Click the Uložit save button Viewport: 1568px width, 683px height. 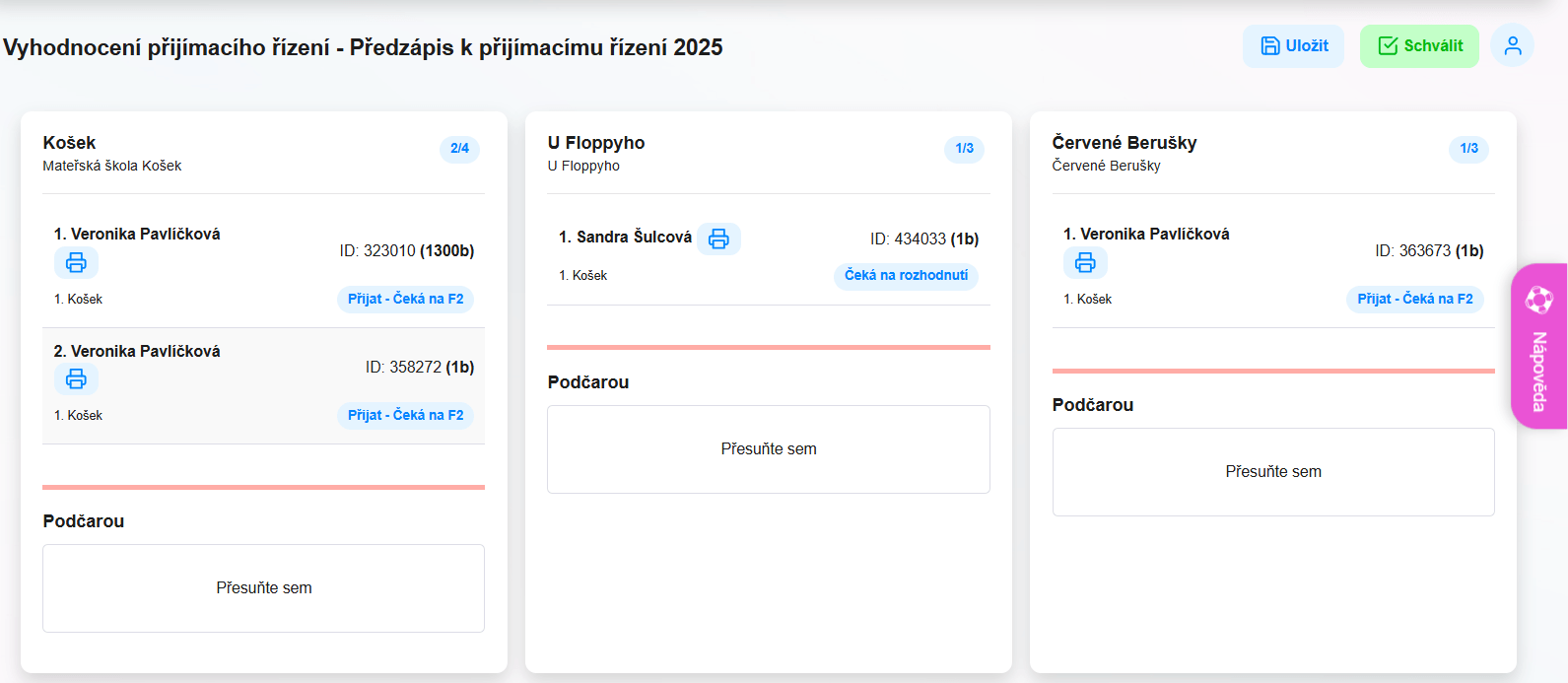tap(1293, 46)
